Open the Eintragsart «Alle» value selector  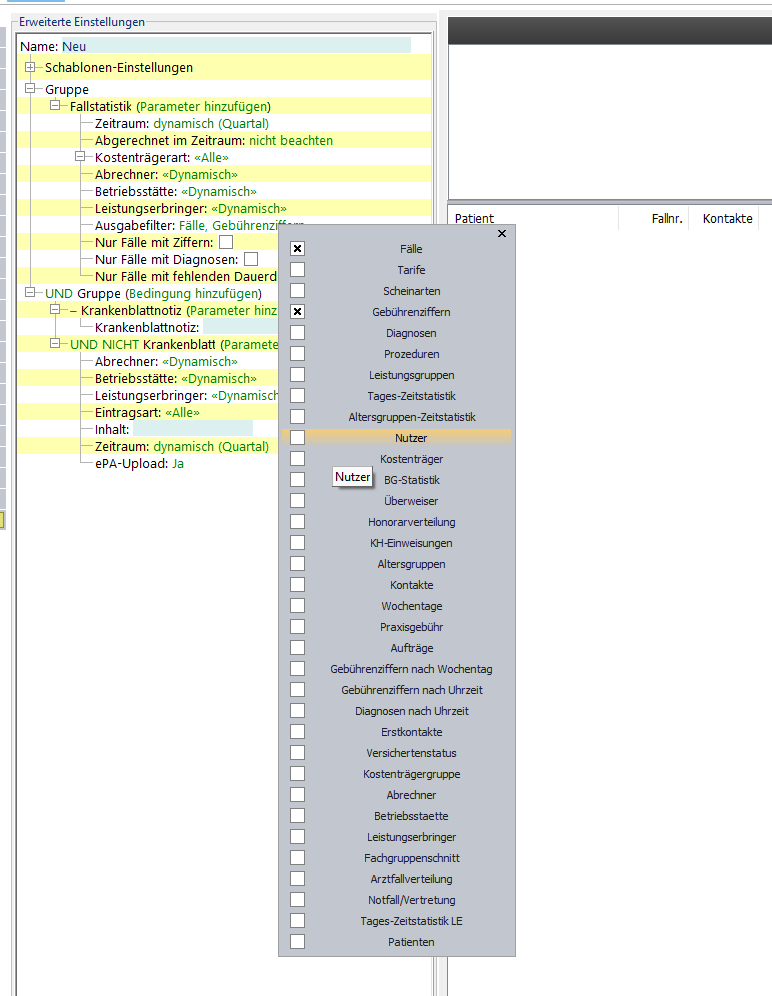click(x=181, y=412)
